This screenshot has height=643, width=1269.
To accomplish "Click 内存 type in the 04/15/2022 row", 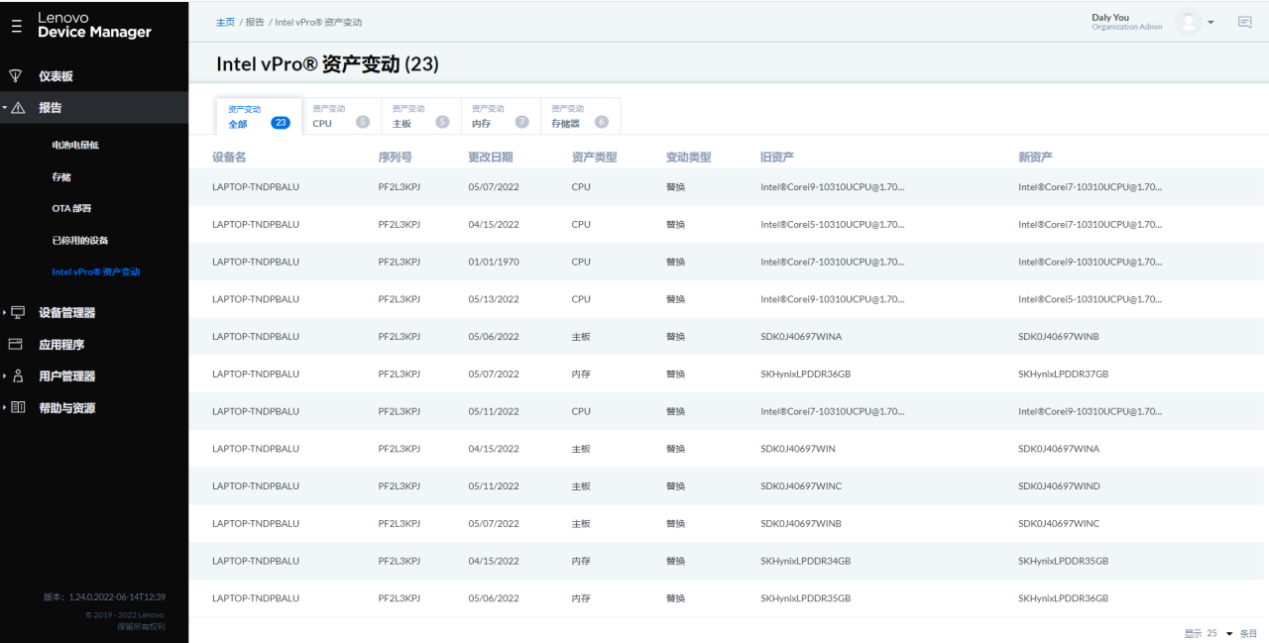I will (x=581, y=561).
